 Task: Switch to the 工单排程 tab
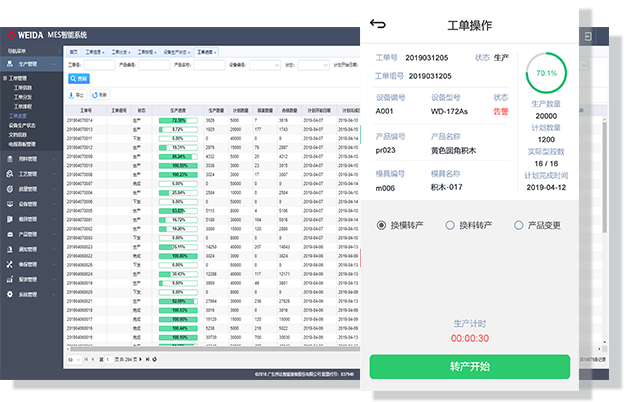pyautogui.click(x=147, y=52)
